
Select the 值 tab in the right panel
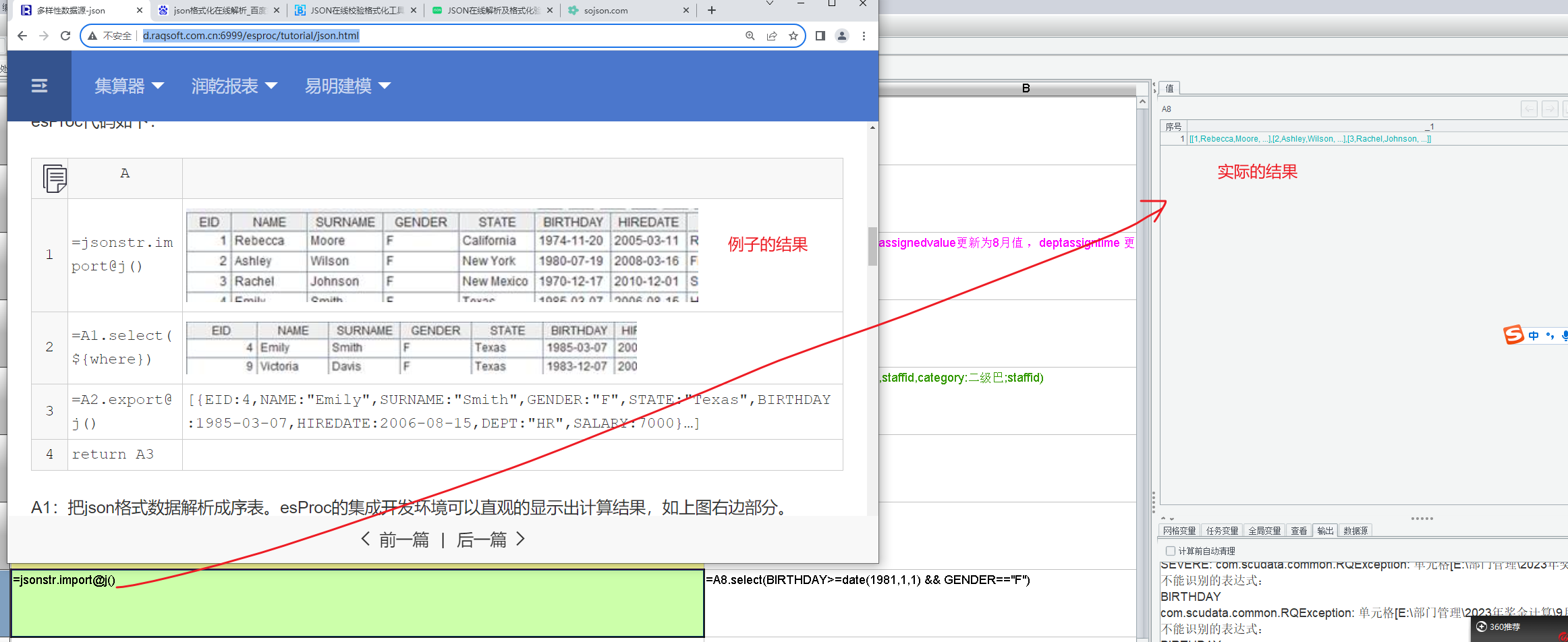coord(1170,88)
